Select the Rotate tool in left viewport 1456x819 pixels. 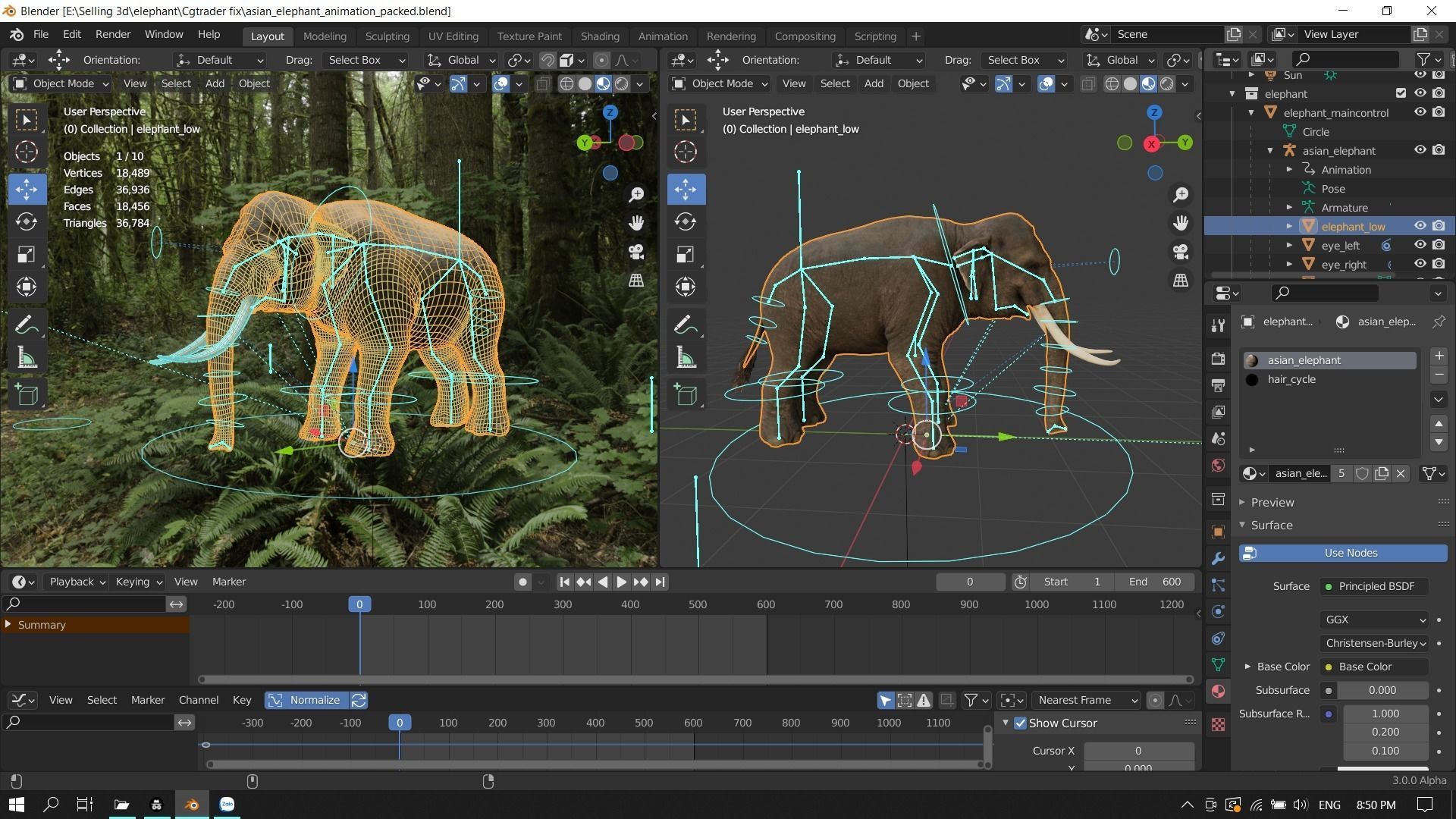pyautogui.click(x=27, y=221)
